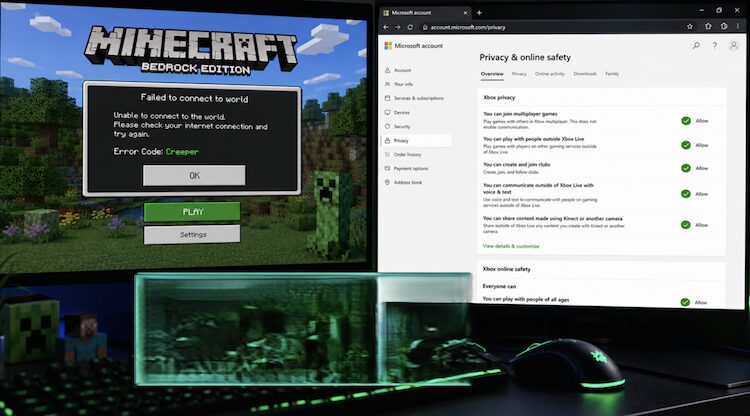Open Address book in the sidebar
Image resolution: width=750 pixels, height=416 pixels.
[x=404, y=182]
